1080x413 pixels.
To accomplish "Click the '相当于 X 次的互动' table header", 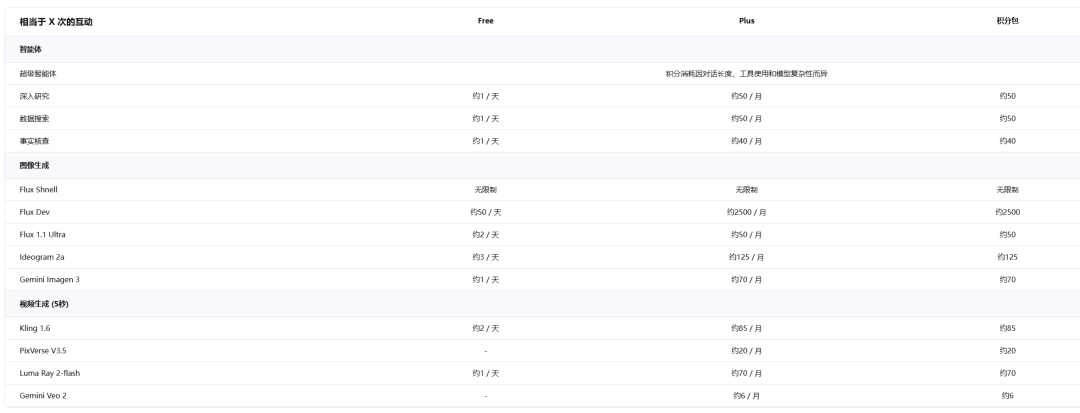I will (x=56, y=22).
